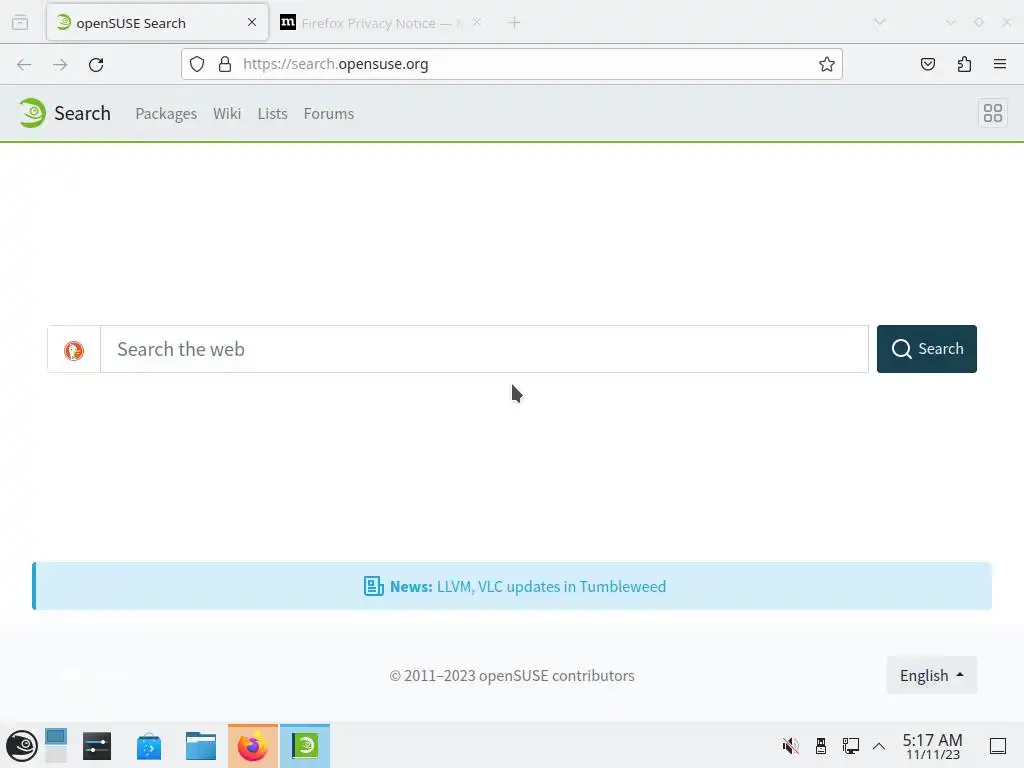Click the Search heading link
This screenshot has width=1024, height=768.
pos(82,113)
